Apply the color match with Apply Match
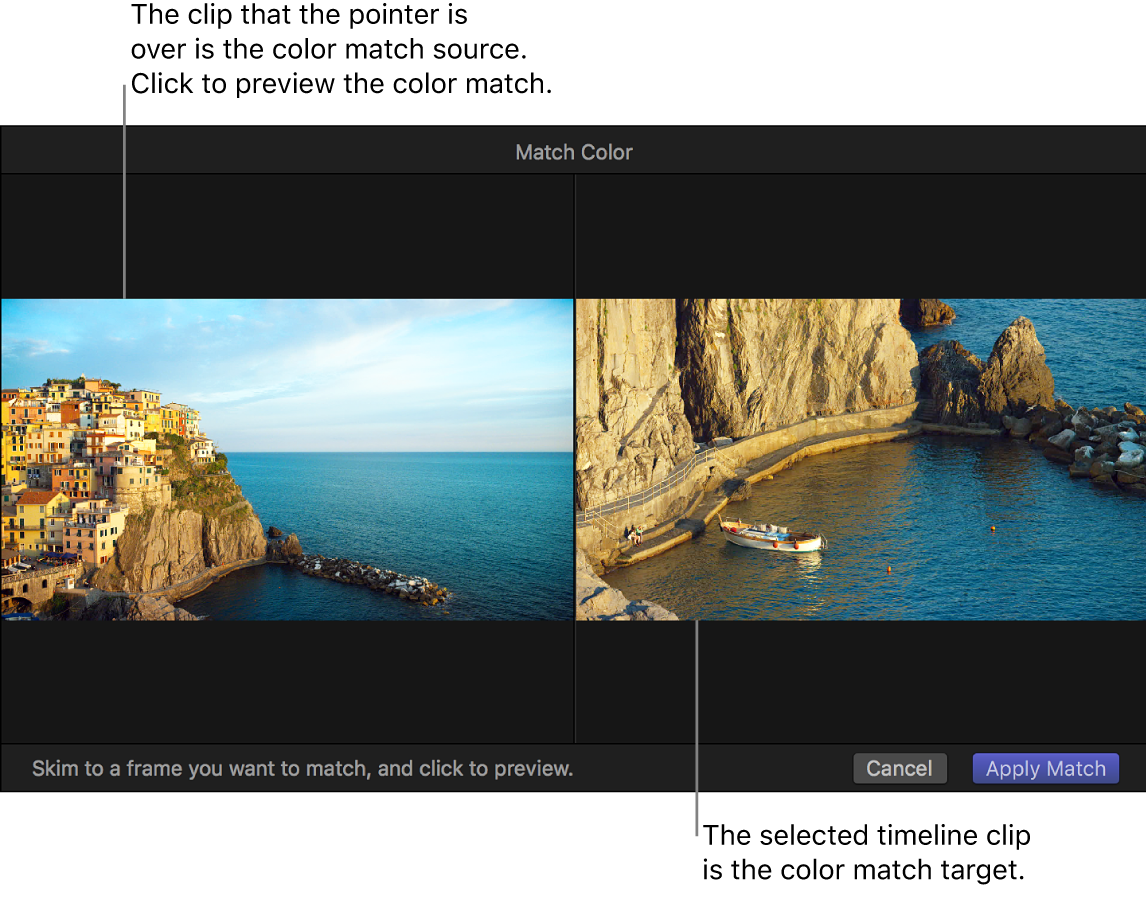Screen dimensions: 1146x900 pos(1045,768)
